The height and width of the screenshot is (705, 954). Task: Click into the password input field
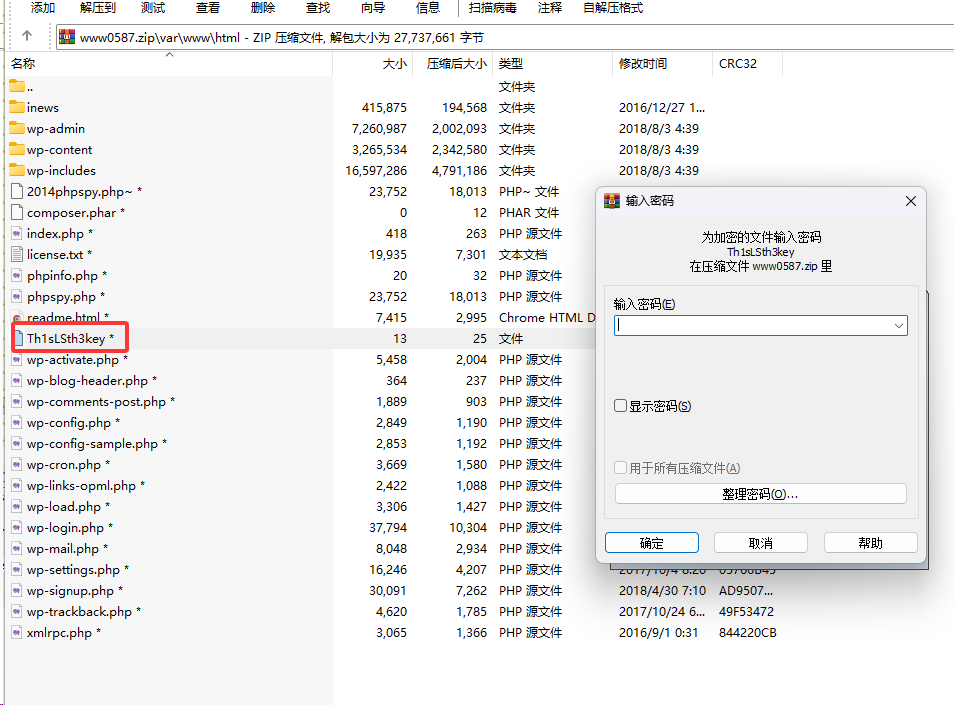click(x=752, y=325)
